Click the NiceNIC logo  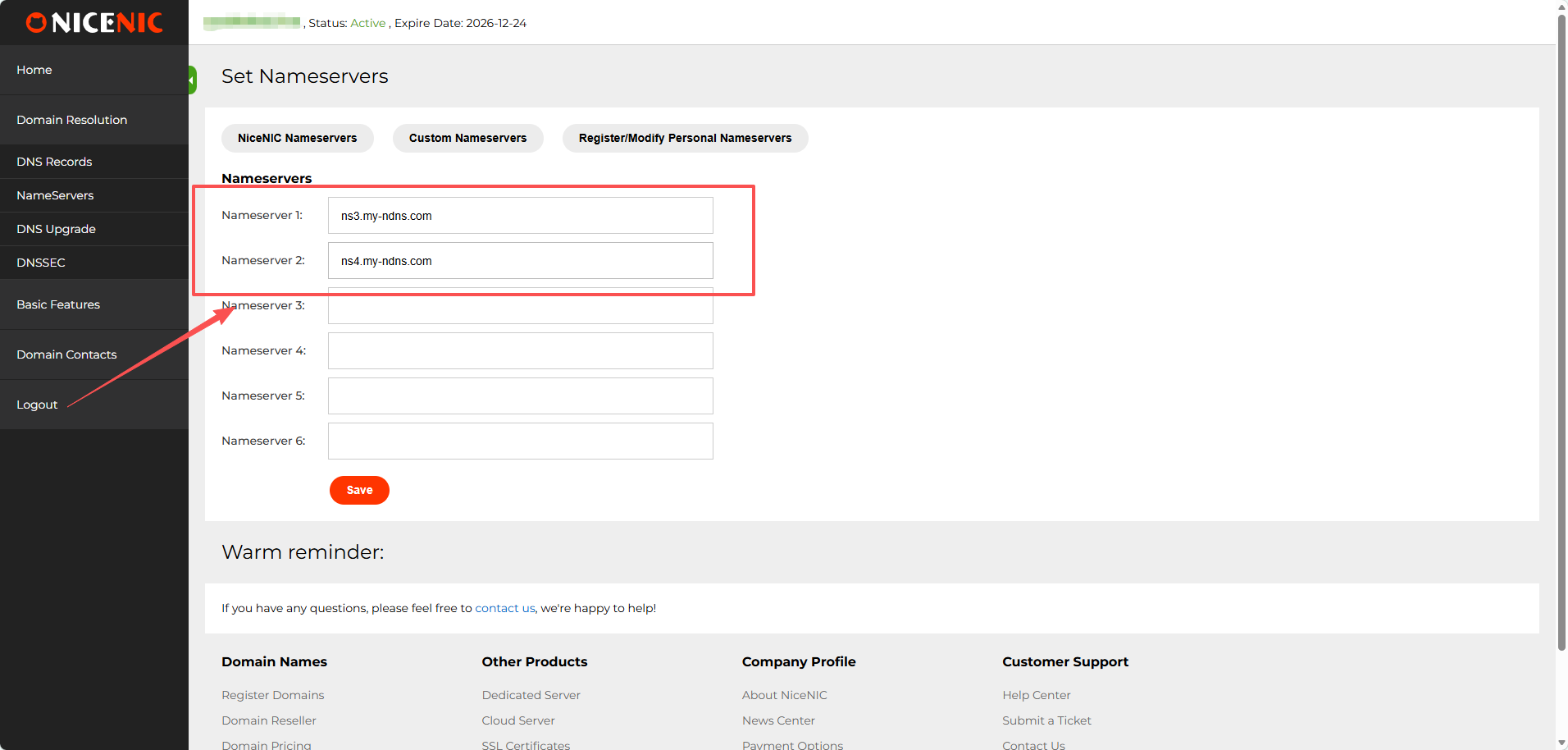(x=94, y=23)
